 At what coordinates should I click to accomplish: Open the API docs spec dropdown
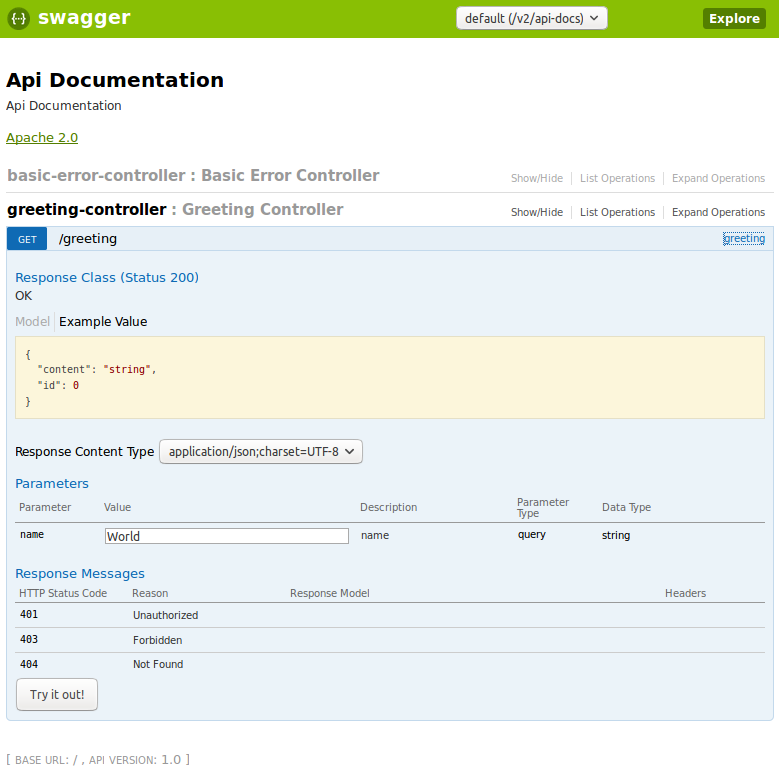(531, 18)
